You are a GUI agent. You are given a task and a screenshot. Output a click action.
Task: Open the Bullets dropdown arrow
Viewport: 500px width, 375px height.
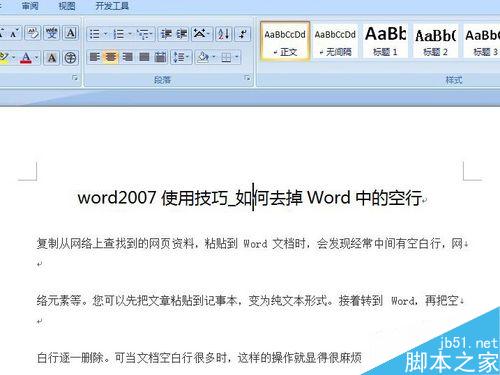106,34
